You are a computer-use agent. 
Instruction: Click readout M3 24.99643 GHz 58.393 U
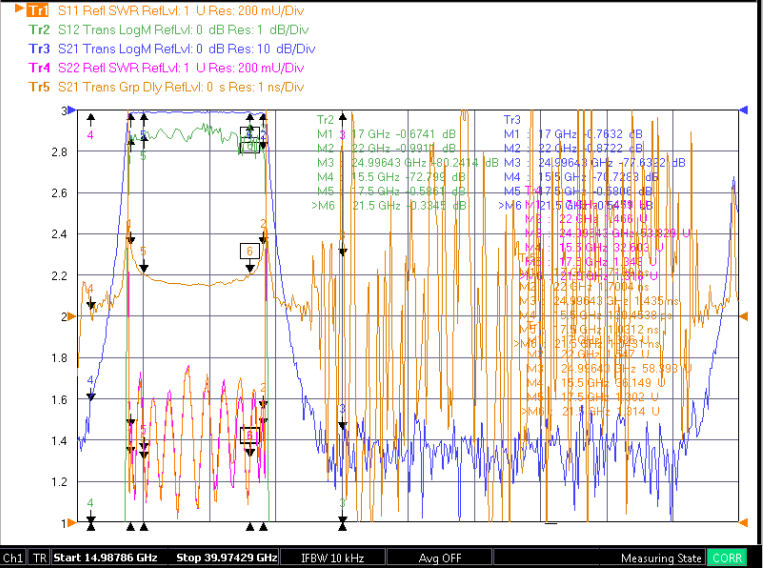[609, 368]
